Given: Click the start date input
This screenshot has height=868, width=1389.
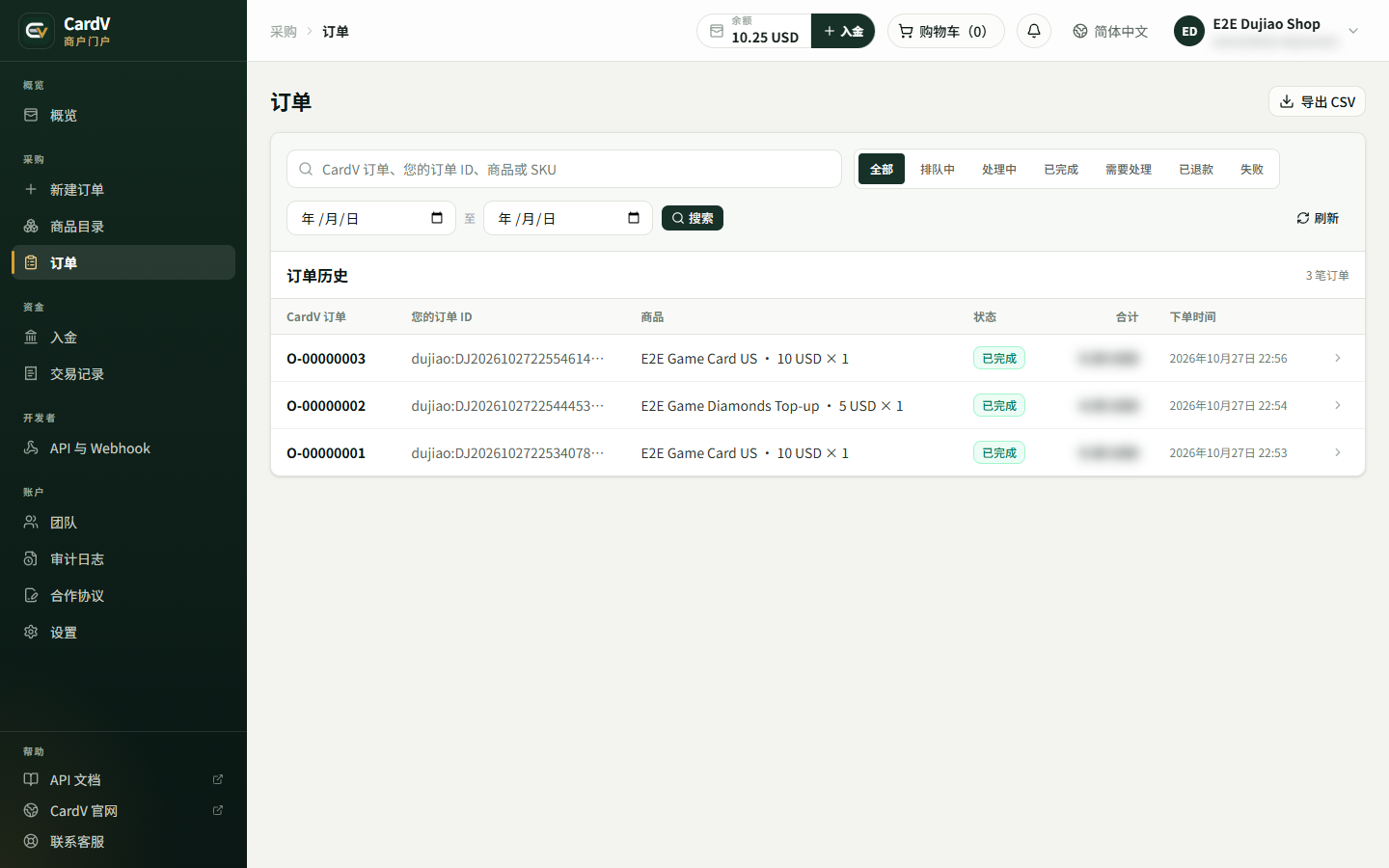Looking at the screenshot, I should (x=371, y=218).
